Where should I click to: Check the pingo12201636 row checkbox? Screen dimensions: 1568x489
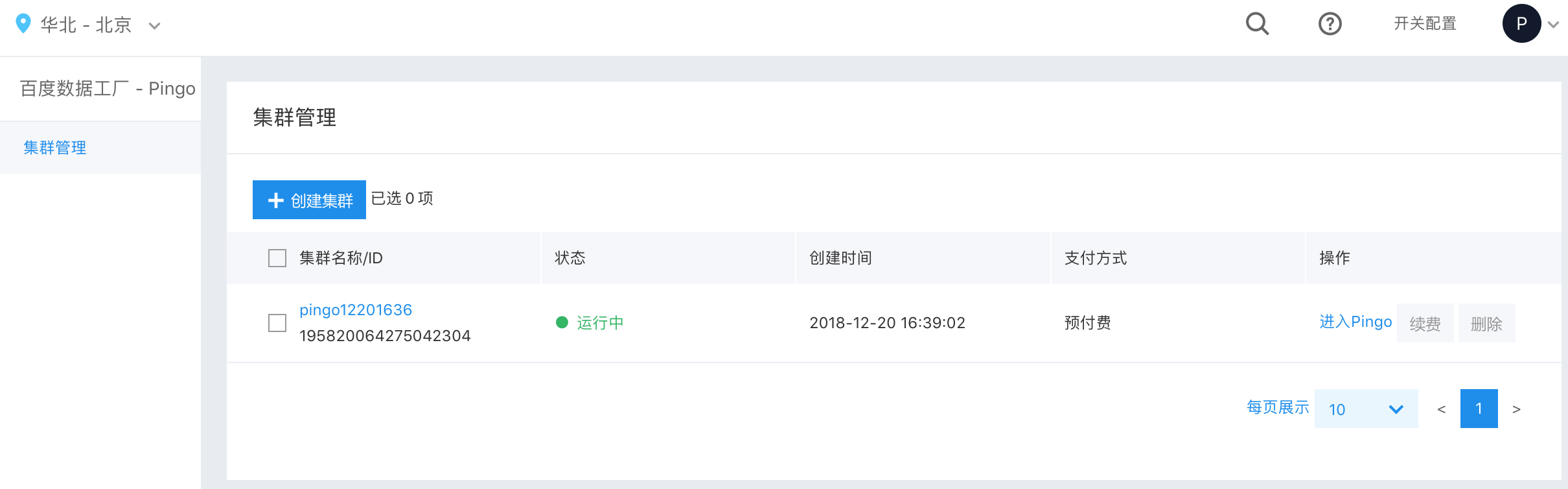277,323
